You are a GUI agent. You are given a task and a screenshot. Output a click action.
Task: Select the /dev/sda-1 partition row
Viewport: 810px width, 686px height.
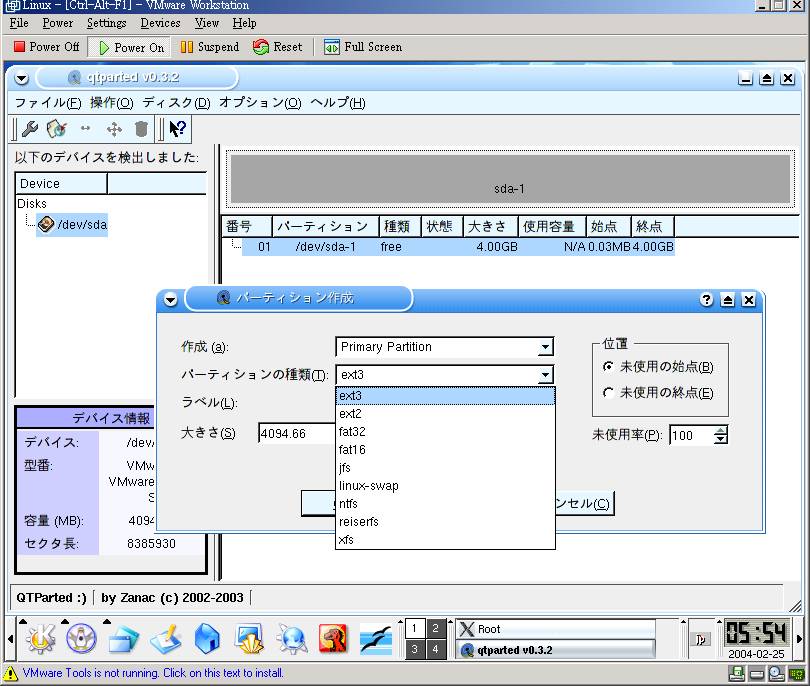click(x=458, y=247)
